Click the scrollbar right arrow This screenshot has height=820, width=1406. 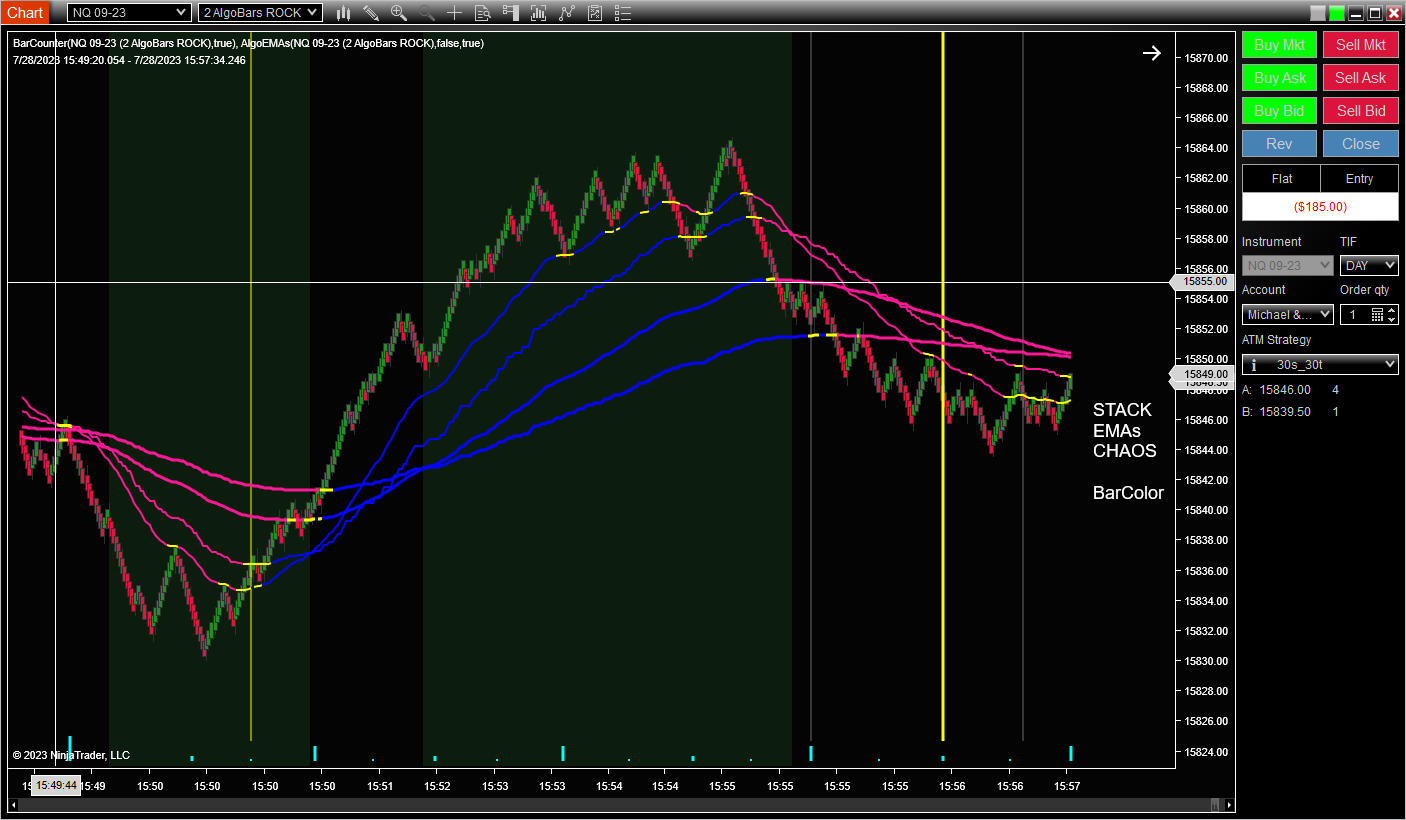point(1229,805)
